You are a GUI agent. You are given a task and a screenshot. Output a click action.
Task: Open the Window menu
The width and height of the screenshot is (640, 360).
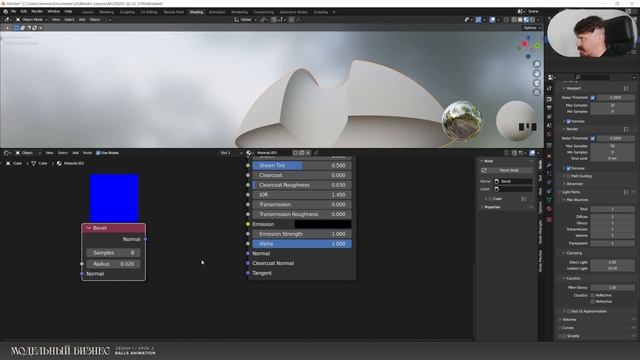53,11
